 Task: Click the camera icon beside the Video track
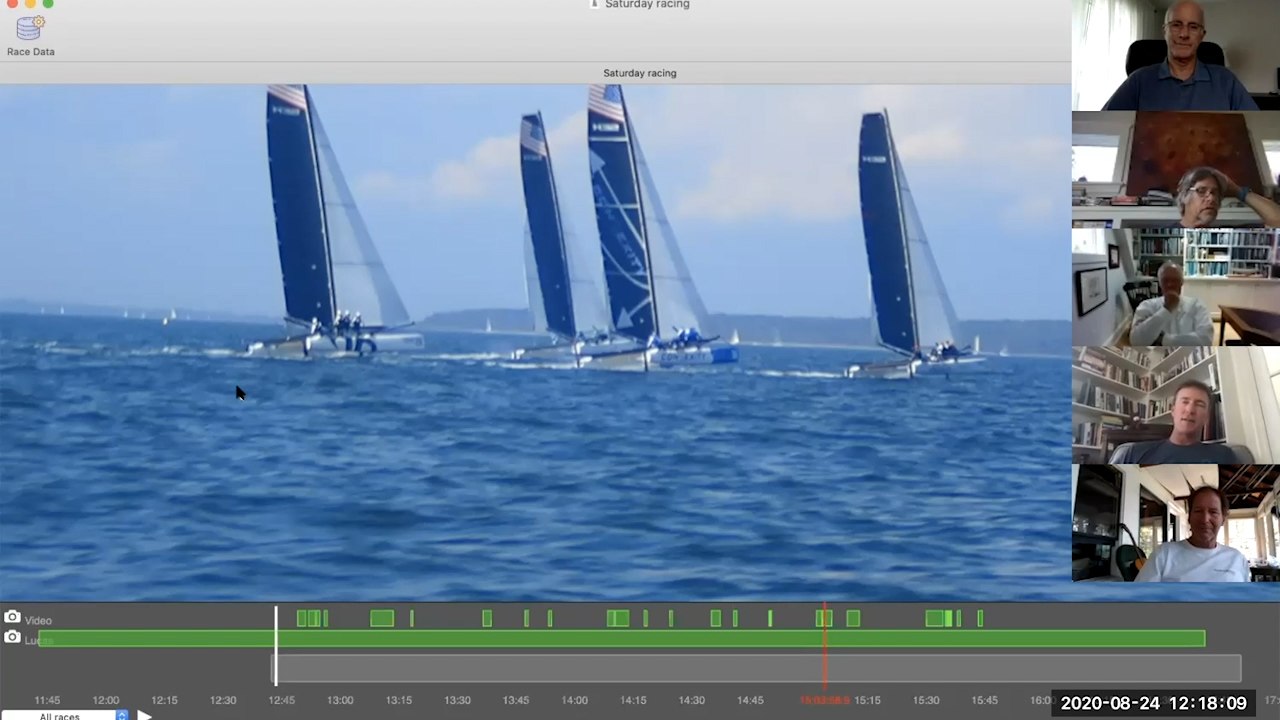pyautogui.click(x=12, y=618)
